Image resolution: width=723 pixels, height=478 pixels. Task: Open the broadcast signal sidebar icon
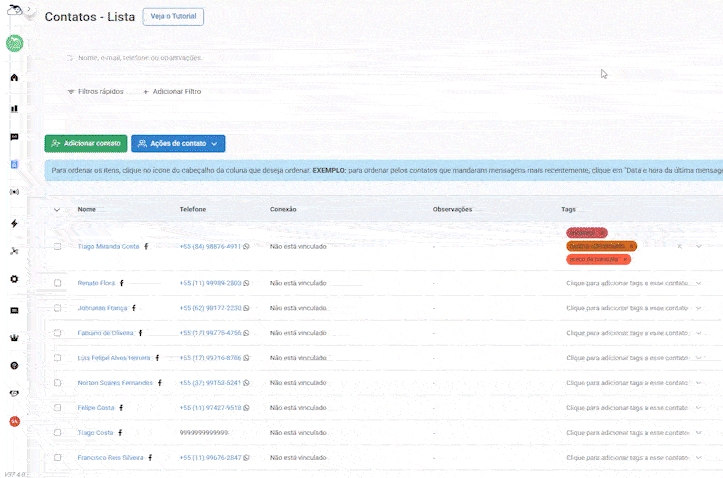14,191
